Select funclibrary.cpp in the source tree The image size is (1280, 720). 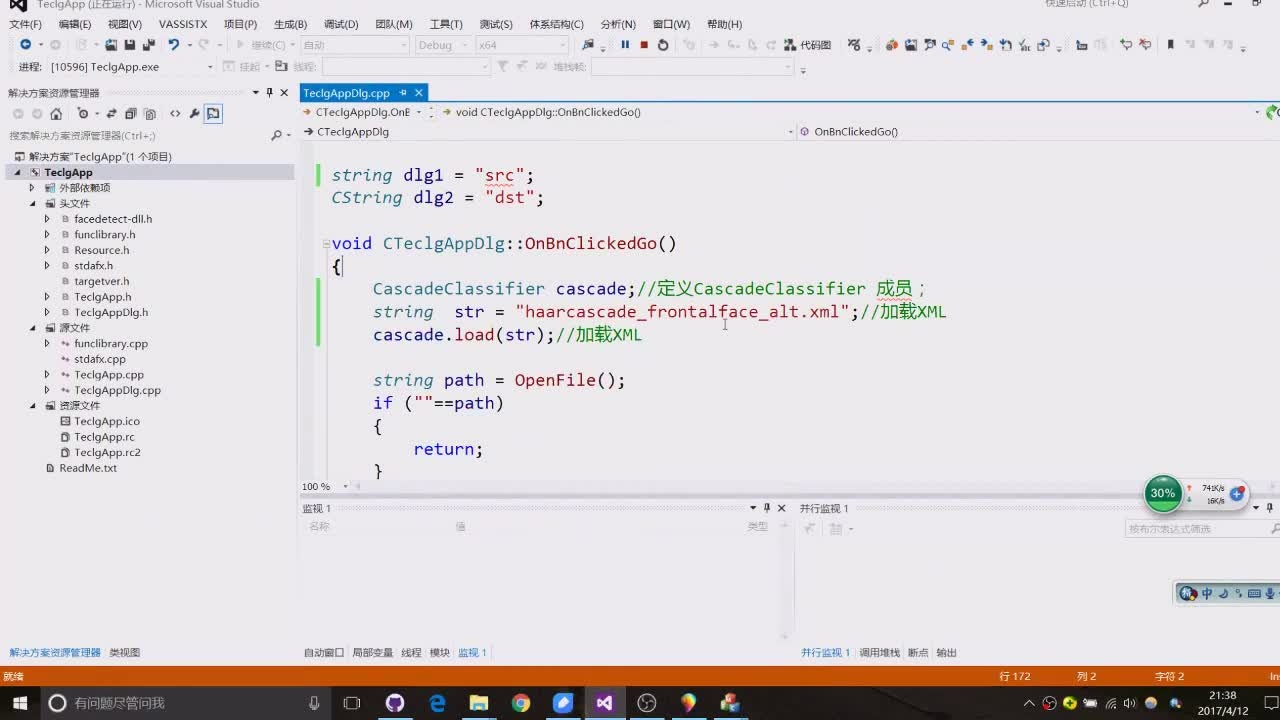(x=110, y=343)
